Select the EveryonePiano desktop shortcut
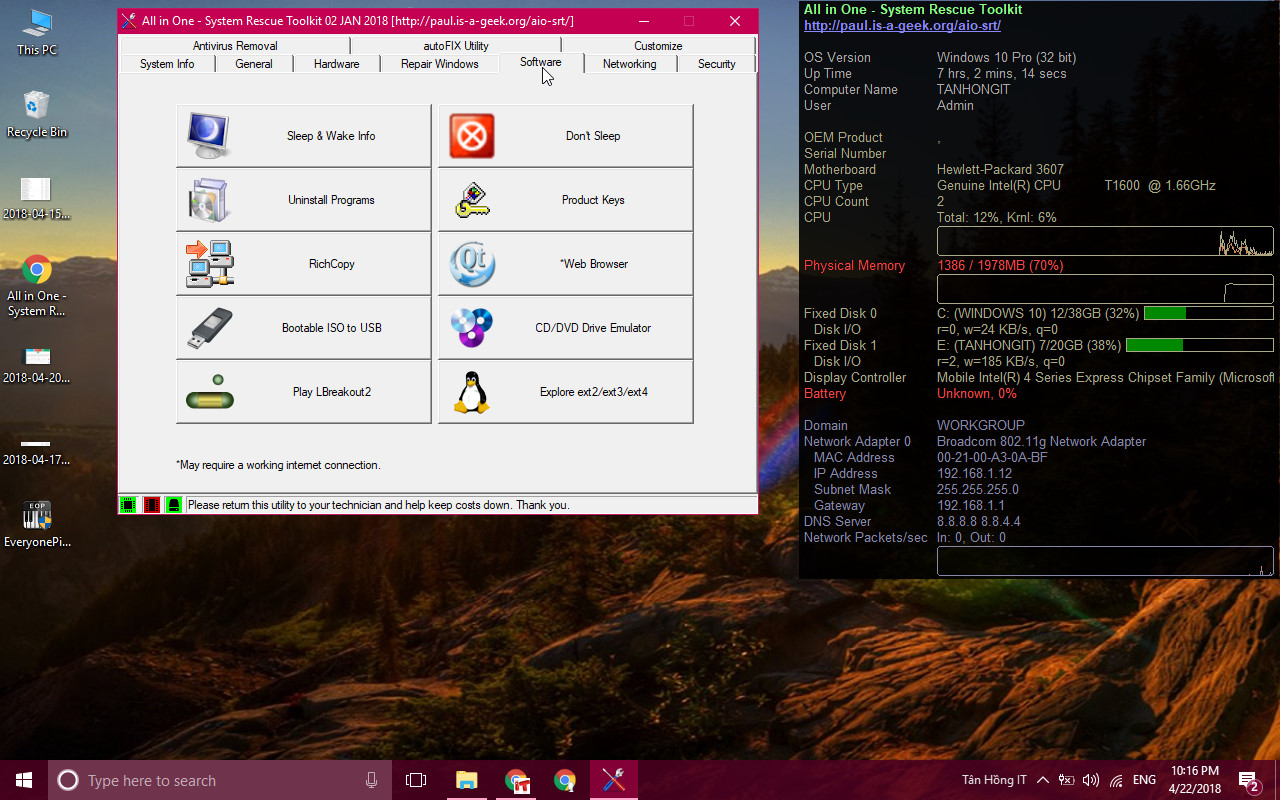Image resolution: width=1280 pixels, height=800 pixels. pos(37,525)
